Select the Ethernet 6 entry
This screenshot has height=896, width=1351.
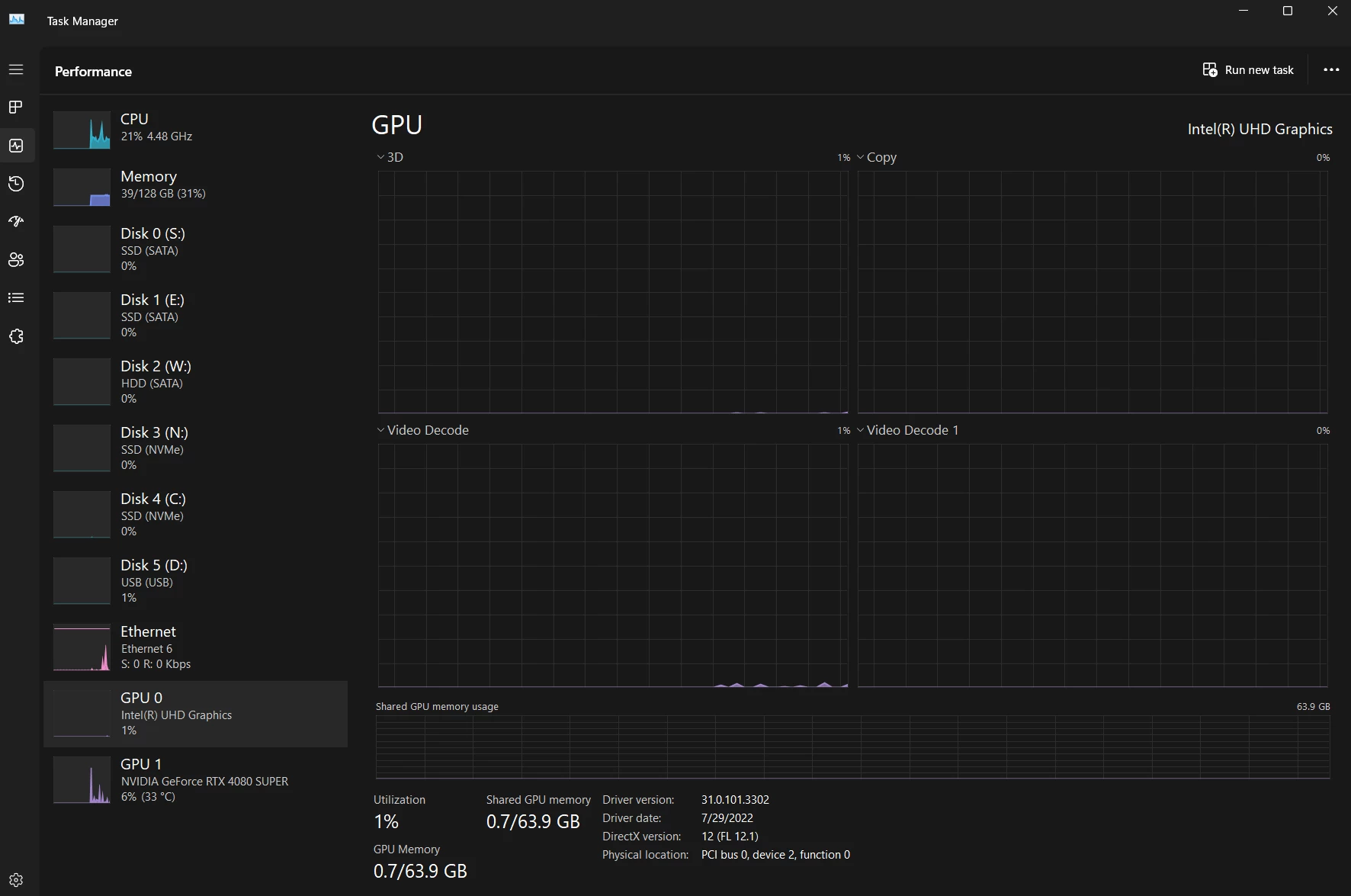[195, 647]
